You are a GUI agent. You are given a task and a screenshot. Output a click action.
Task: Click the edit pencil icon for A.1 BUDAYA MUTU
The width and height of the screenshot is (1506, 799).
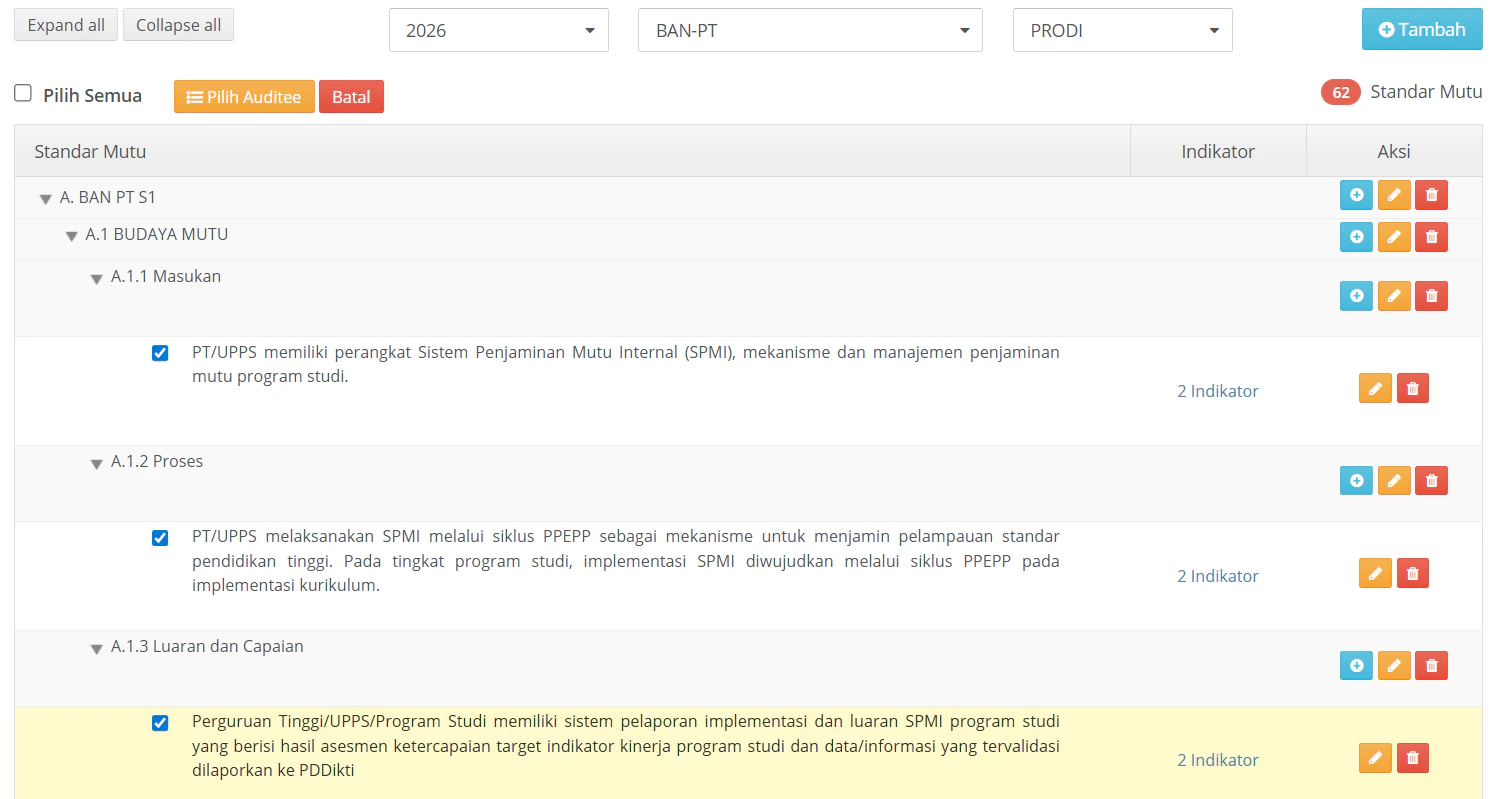[x=1394, y=237]
